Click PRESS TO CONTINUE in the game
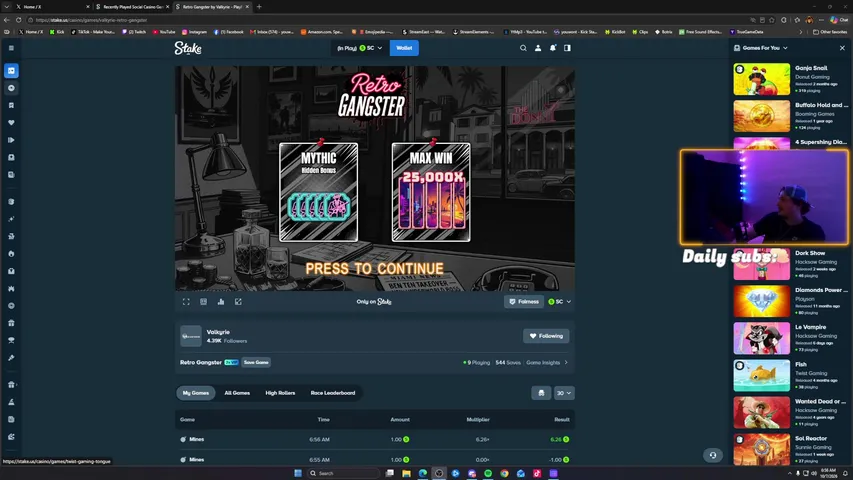The height and width of the screenshot is (480, 853). coord(374,269)
